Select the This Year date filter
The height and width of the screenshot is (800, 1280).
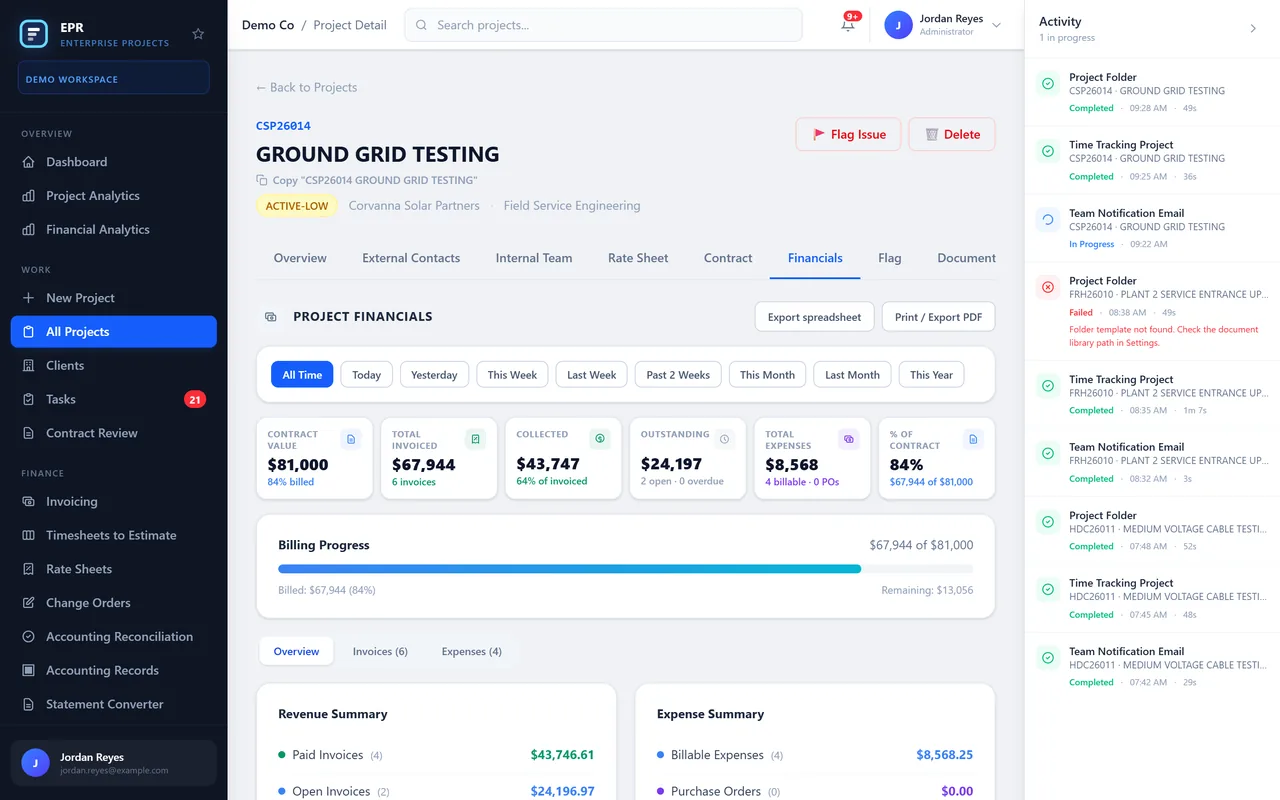click(931, 375)
